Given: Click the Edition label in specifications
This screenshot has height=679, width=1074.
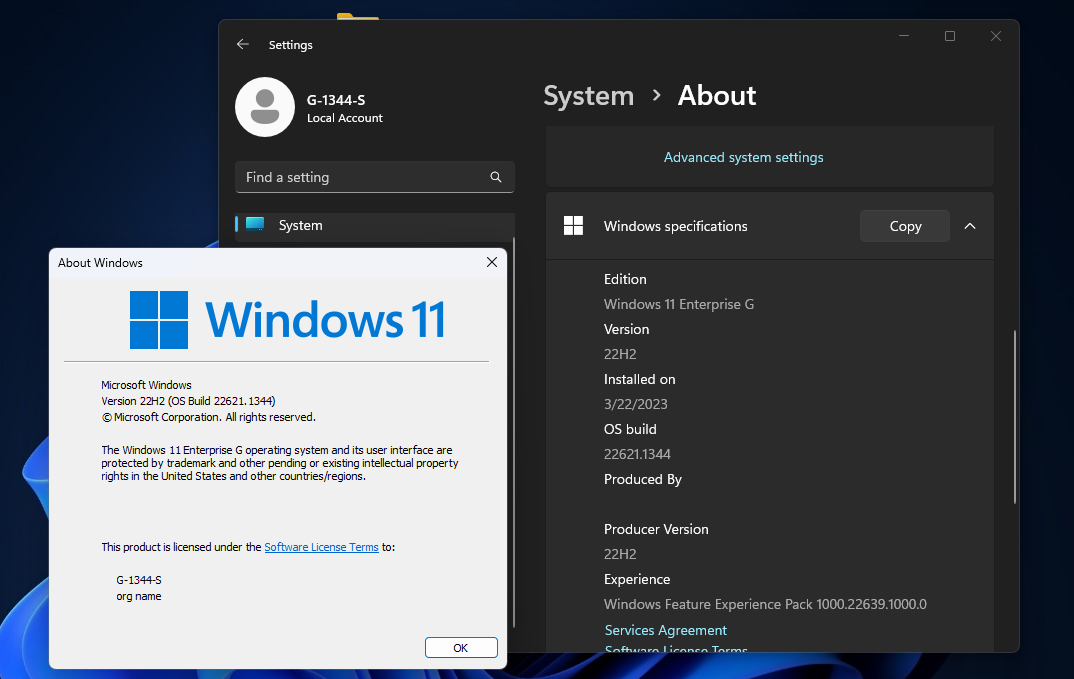Looking at the screenshot, I should pyautogui.click(x=625, y=279).
